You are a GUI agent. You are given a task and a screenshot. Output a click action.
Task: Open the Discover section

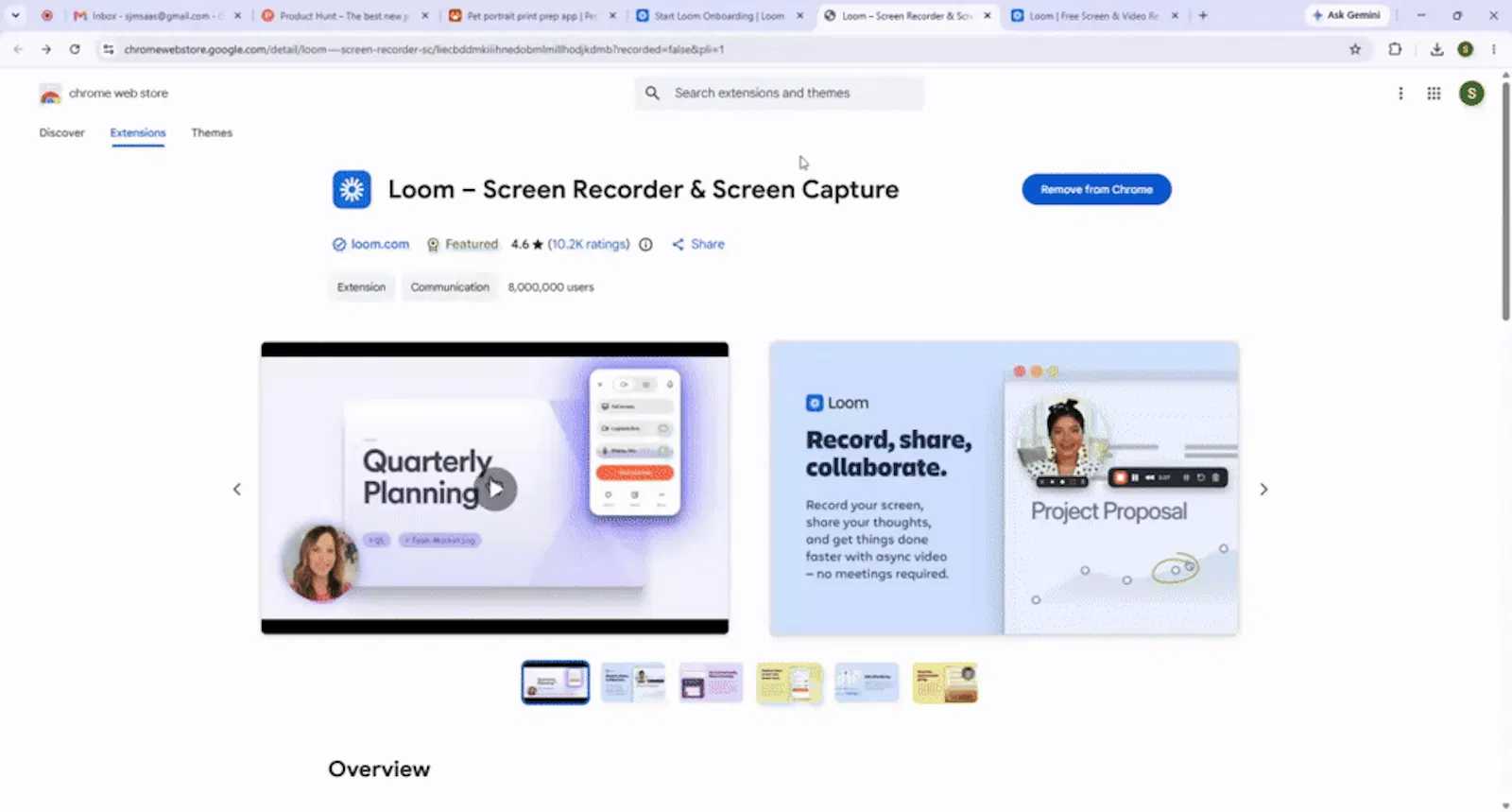pyautogui.click(x=62, y=132)
